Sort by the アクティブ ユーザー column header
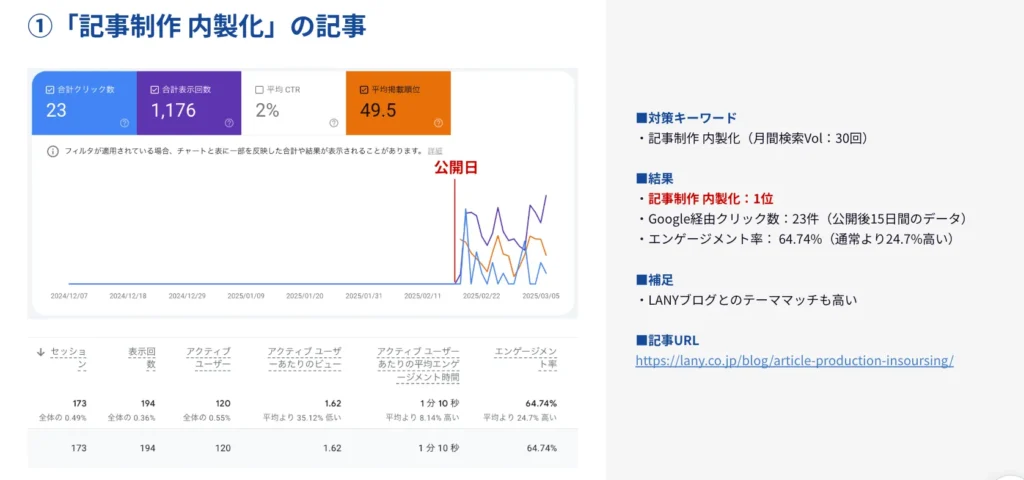The width and height of the screenshot is (1024, 480). pos(209,359)
